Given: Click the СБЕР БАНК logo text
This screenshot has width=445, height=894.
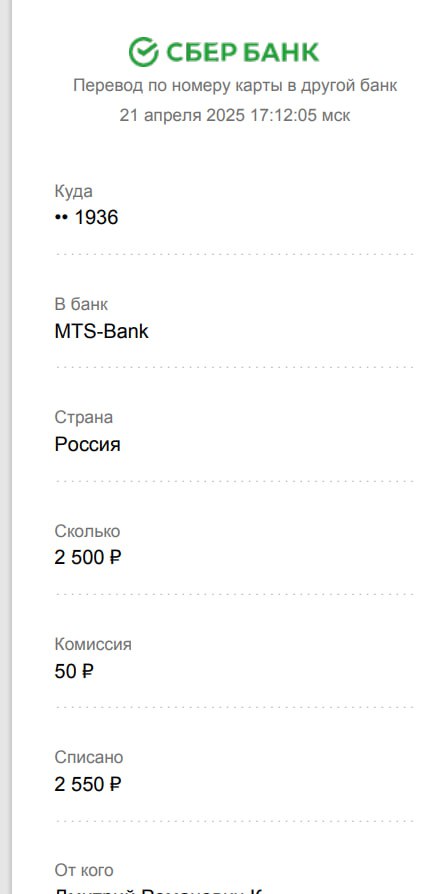Looking at the screenshot, I should tap(242, 52).
